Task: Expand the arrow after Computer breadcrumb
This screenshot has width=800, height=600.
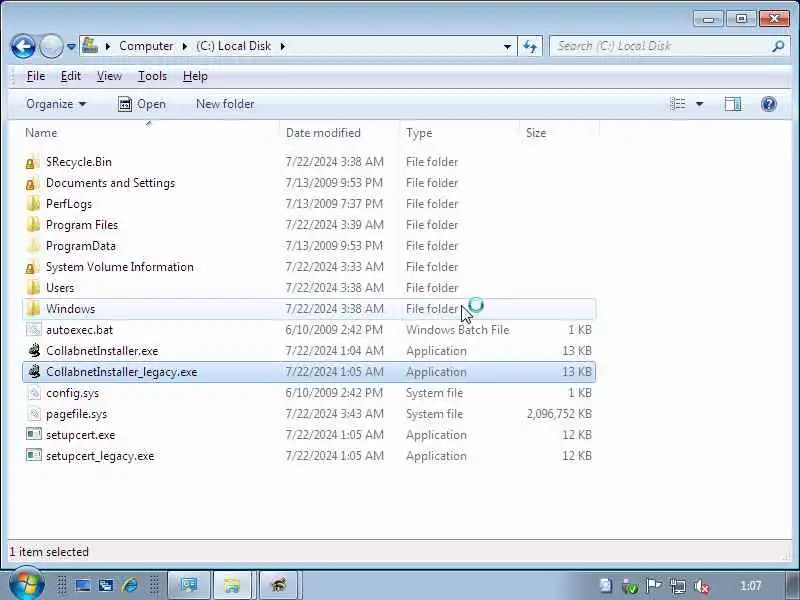Action: click(x=185, y=46)
